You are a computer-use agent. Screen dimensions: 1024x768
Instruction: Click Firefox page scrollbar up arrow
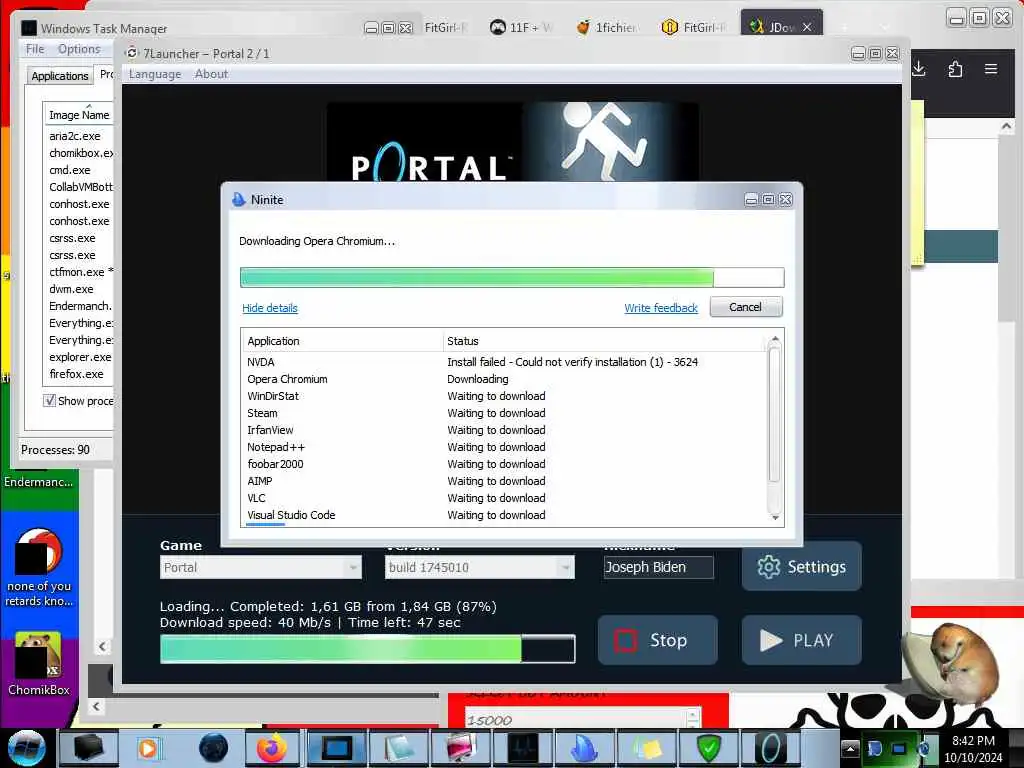(1006, 127)
